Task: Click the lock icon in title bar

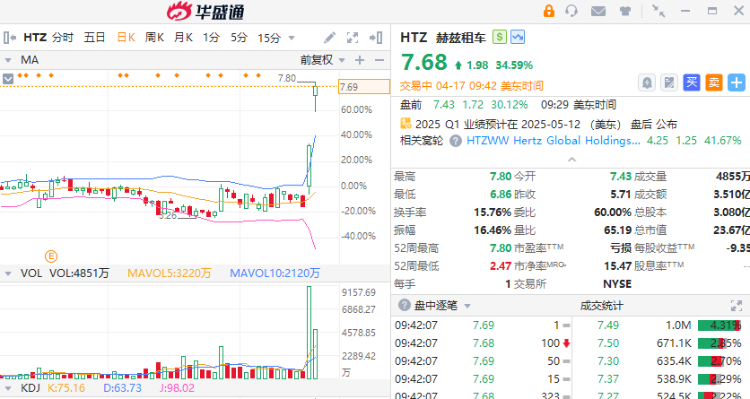Action: click(x=549, y=11)
